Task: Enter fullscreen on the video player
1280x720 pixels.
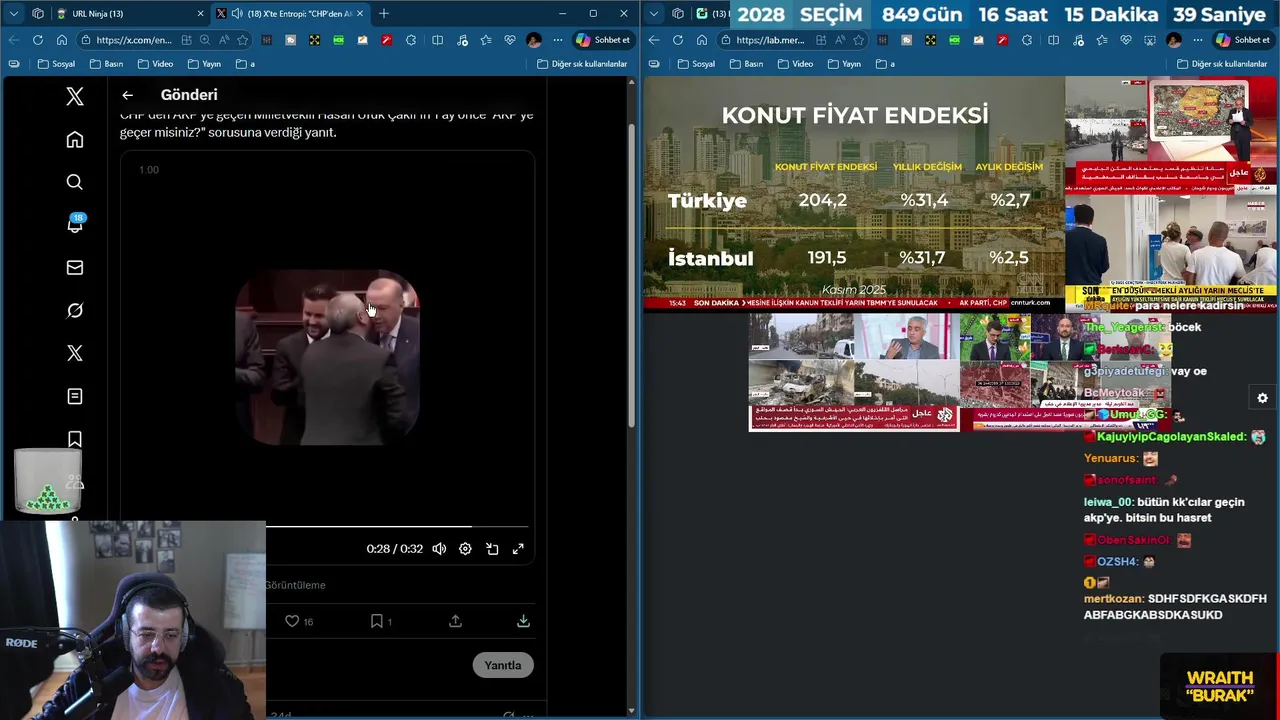Action: pyautogui.click(x=518, y=549)
